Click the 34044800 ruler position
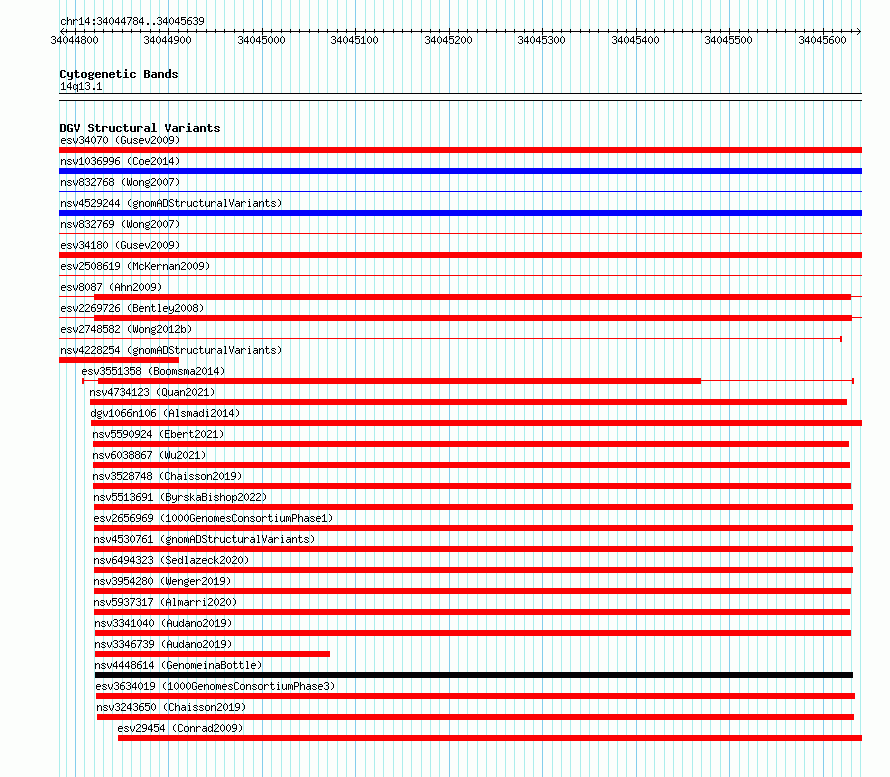The height and width of the screenshot is (777, 890). pyautogui.click(x=74, y=40)
